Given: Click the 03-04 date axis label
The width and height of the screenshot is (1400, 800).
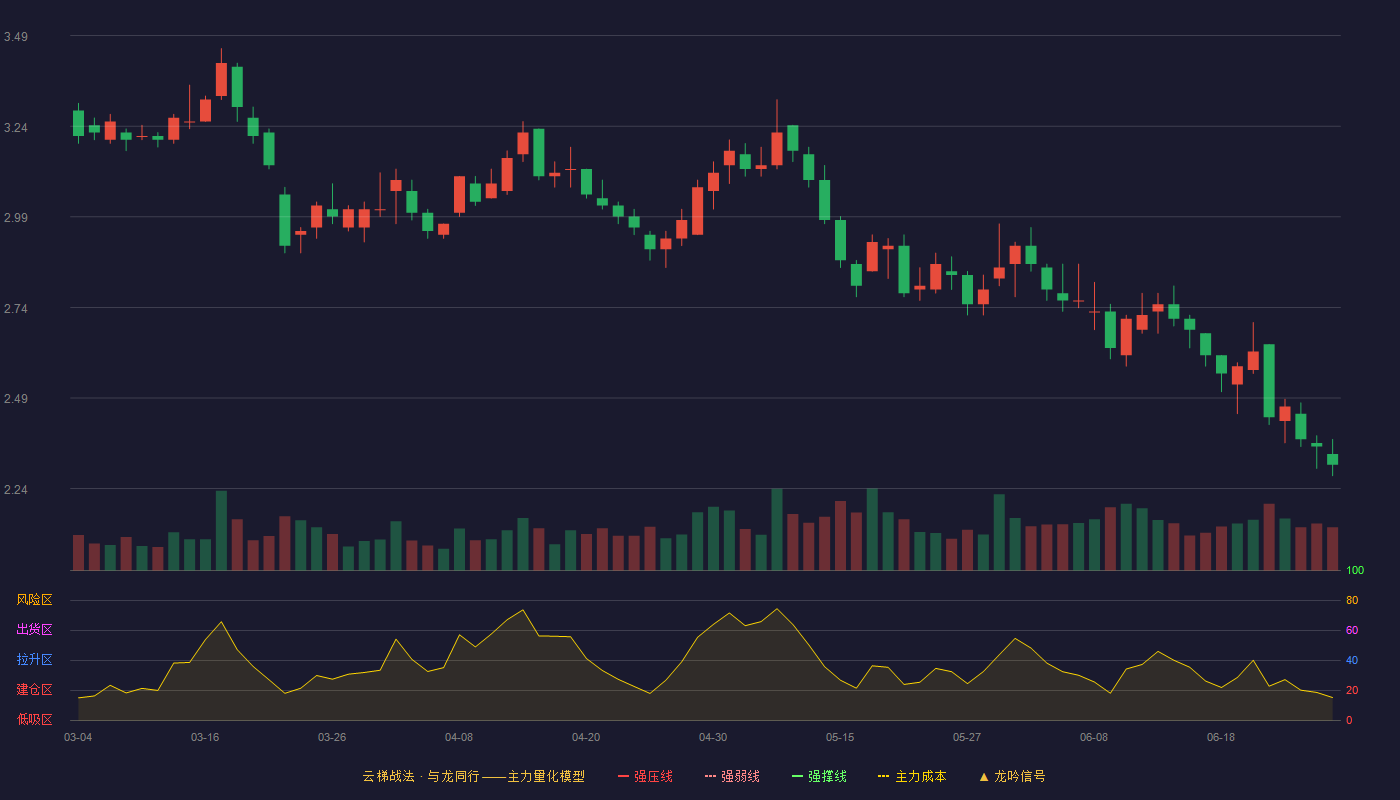Looking at the screenshot, I should (x=78, y=737).
